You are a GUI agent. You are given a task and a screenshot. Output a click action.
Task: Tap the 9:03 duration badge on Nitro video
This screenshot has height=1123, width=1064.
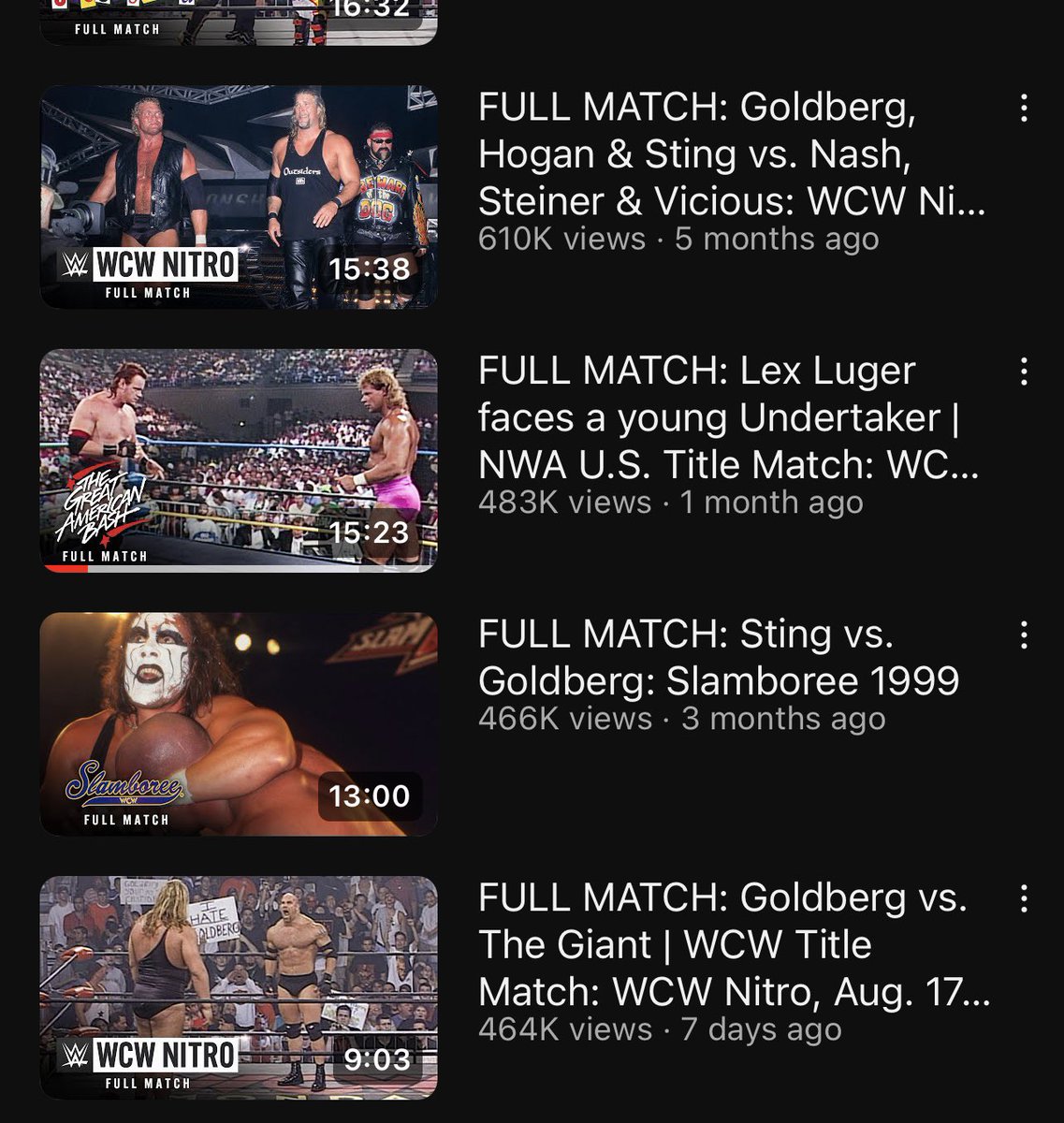pos(378,1059)
